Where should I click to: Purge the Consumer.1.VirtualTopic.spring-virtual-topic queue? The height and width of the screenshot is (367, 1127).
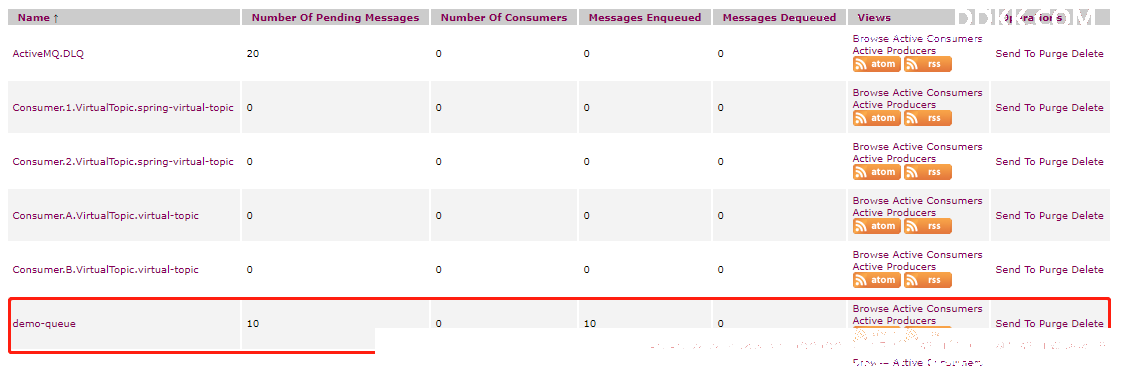tap(1053, 108)
